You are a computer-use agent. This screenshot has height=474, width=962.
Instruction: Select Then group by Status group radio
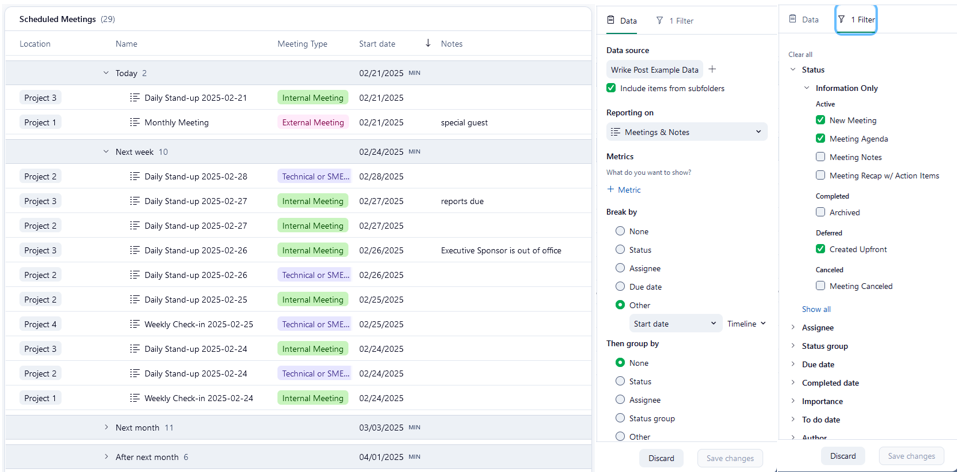pos(620,418)
